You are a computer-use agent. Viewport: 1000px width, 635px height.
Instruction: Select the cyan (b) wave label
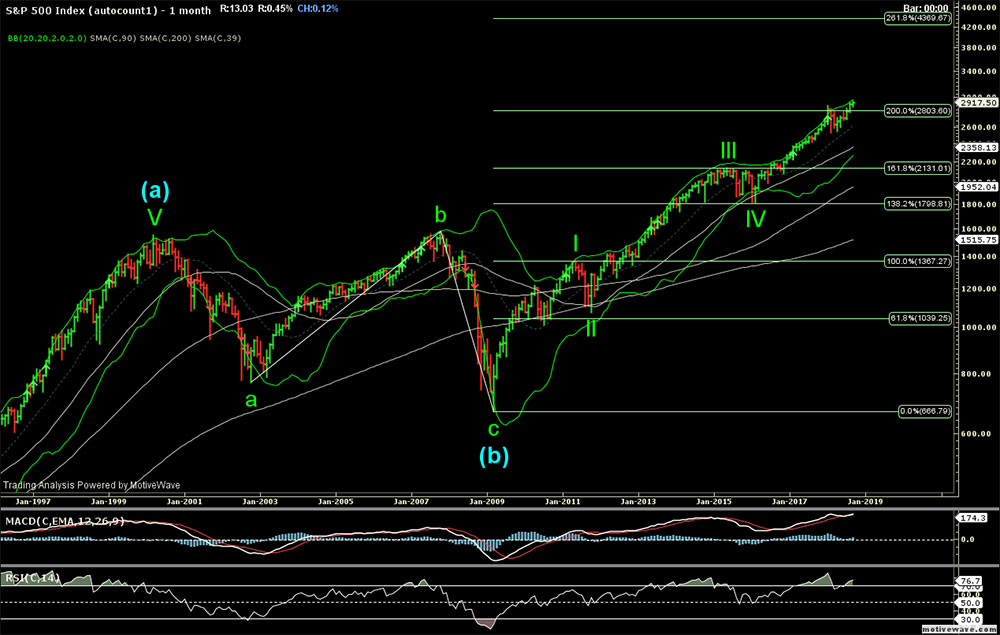tap(493, 456)
